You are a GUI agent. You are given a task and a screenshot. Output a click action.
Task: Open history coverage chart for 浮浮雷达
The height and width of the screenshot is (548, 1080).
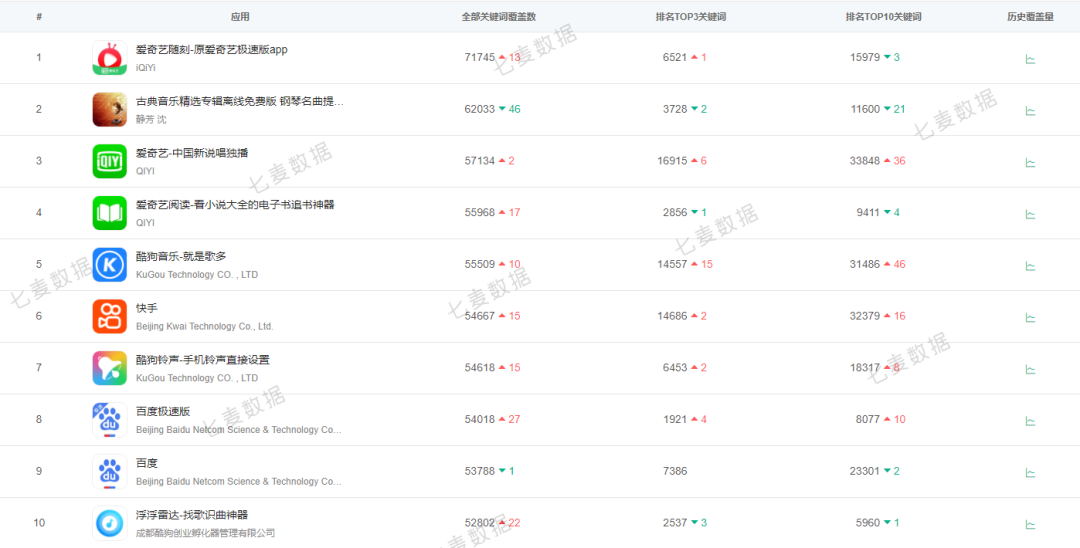pos(1030,524)
